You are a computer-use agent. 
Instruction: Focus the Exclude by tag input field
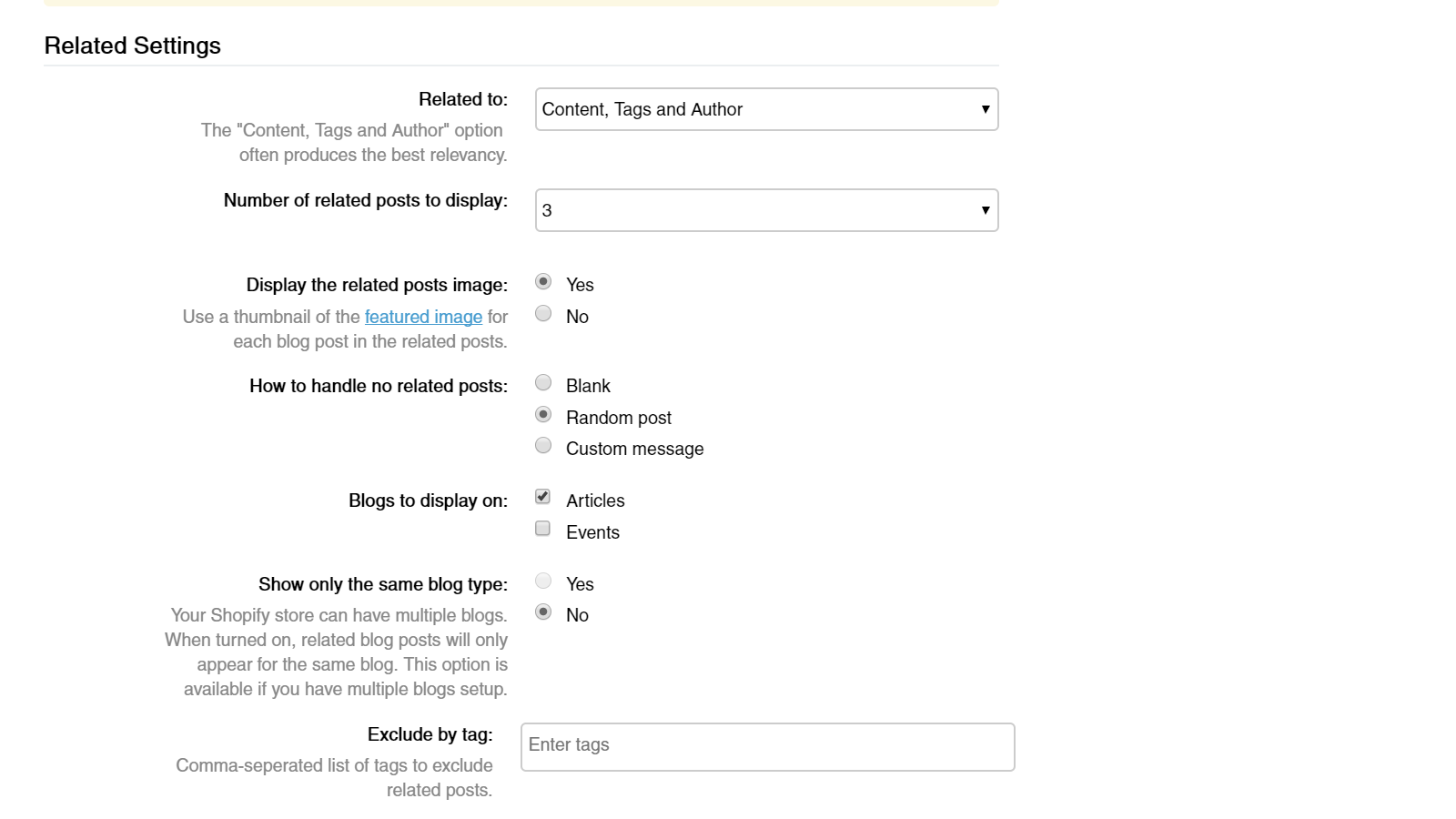click(x=767, y=746)
